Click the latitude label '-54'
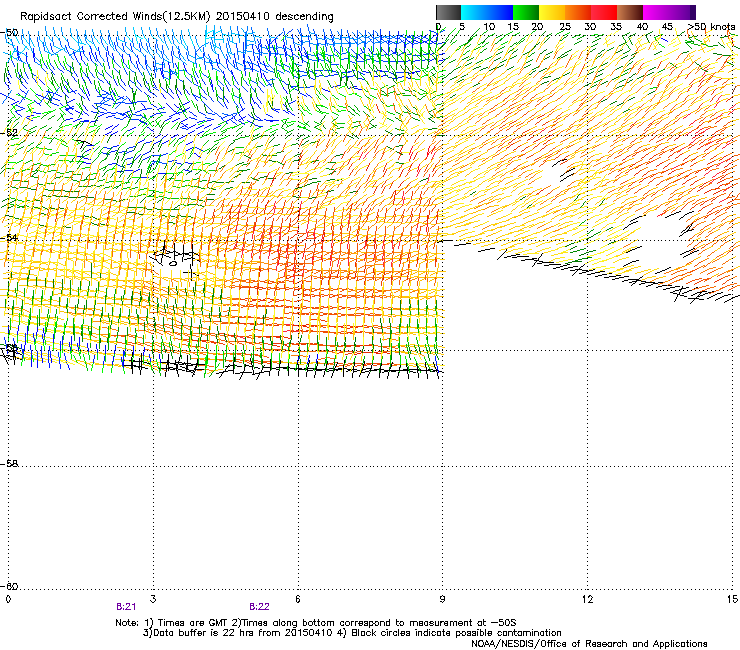 pyautogui.click(x=10, y=237)
